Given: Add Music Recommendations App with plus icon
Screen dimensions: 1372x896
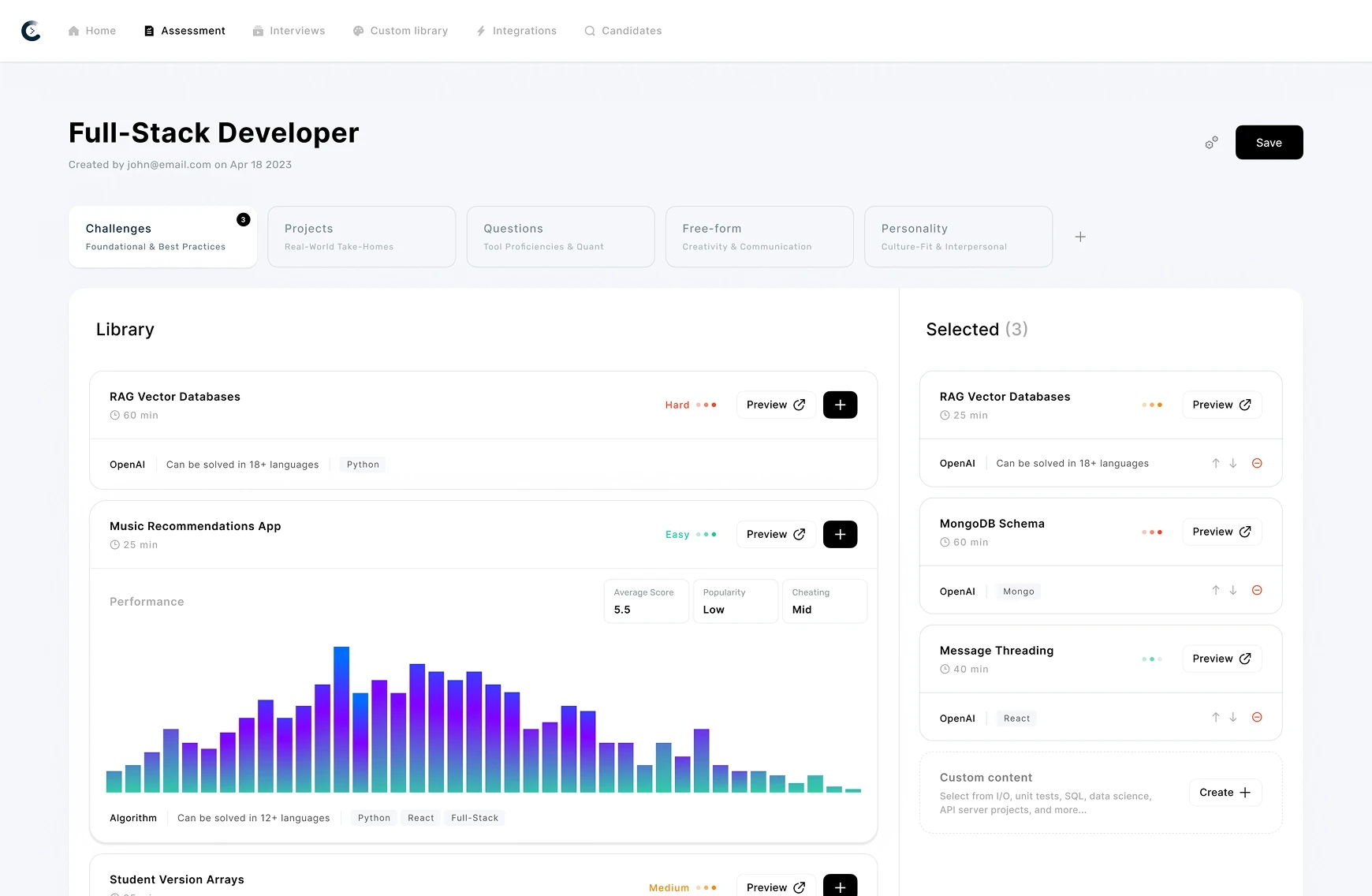Looking at the screenshot, I should (x=840, y=534).
